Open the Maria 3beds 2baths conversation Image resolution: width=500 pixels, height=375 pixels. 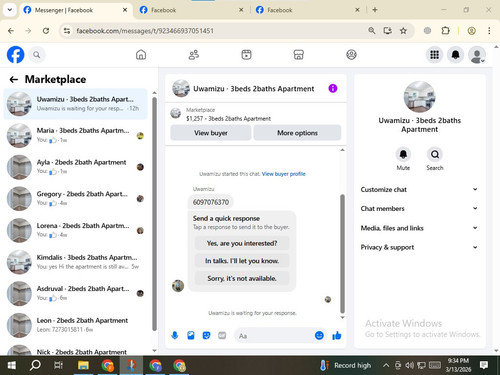[x=75, y=135]
